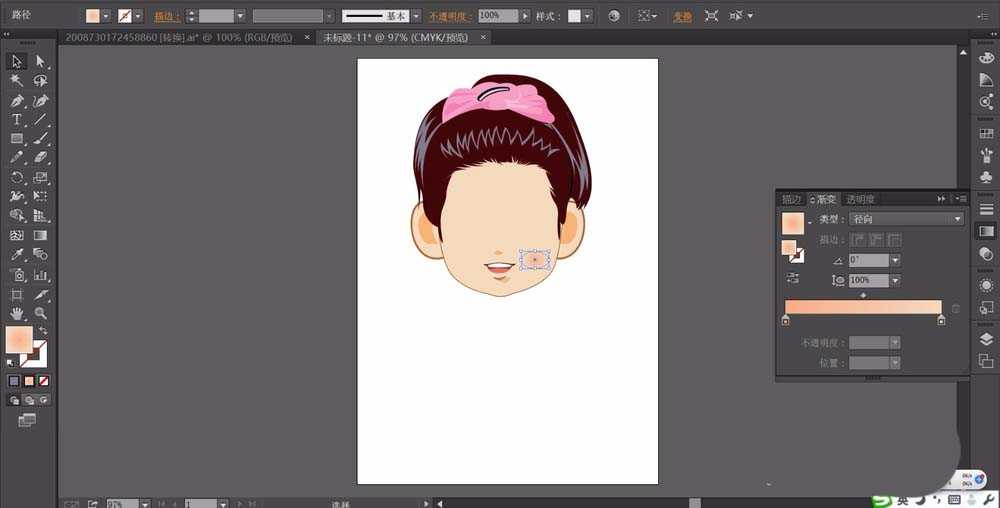Select the right gradient color stop
The image size is (1000, 508).
[x=941, y=321]
